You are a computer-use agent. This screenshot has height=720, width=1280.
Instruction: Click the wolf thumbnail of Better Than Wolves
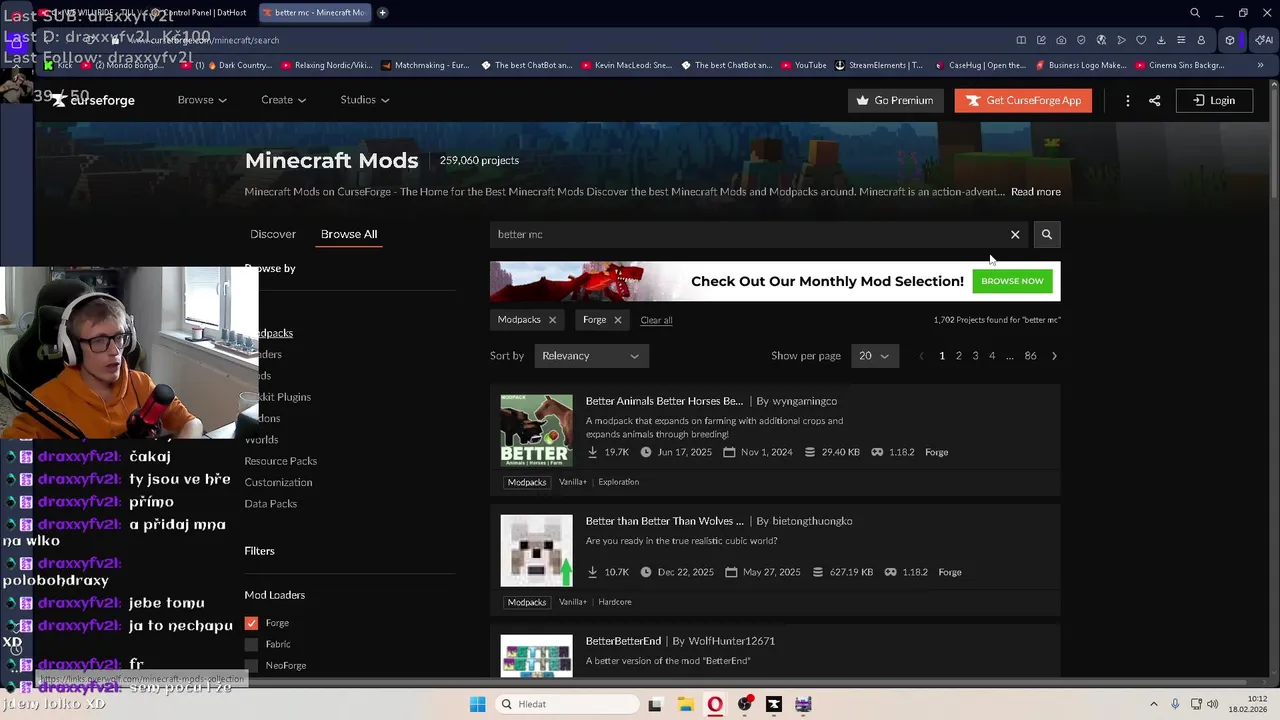pos(536,550)
